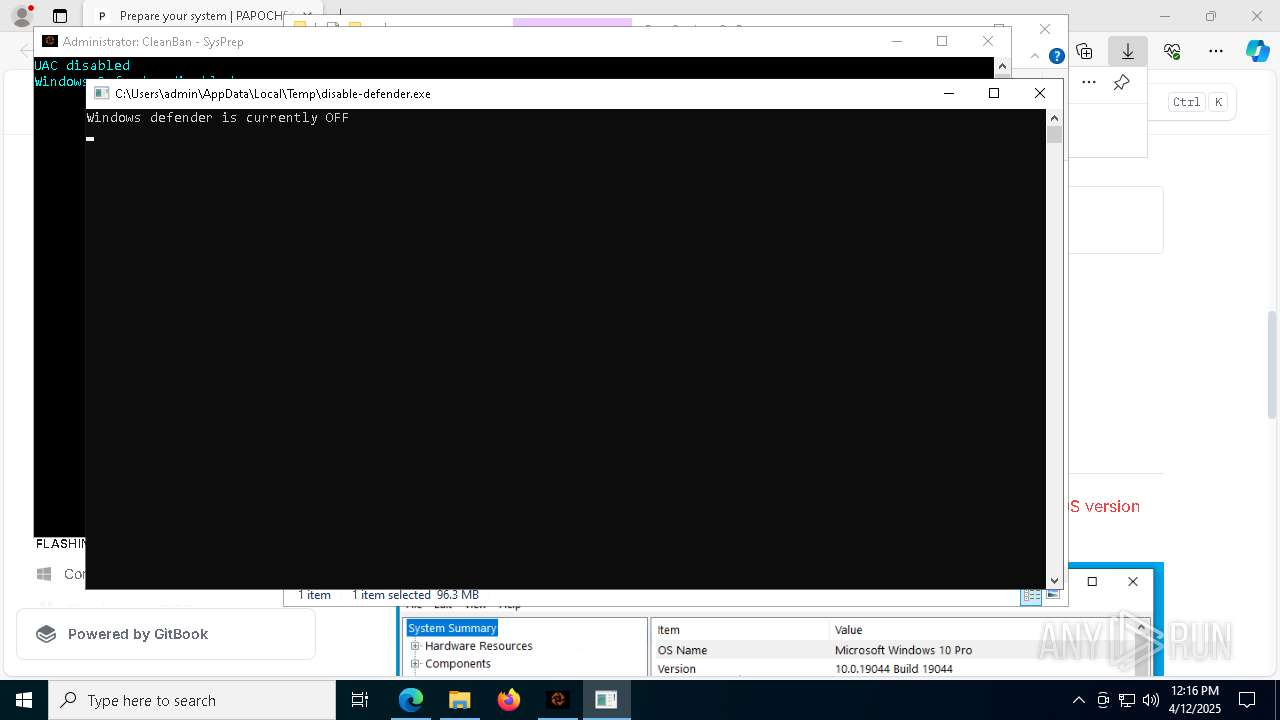Screen dimensions: 1280x720
Task: Click '10.0.19044 Build 19044' version value
Action: [894, 669]
